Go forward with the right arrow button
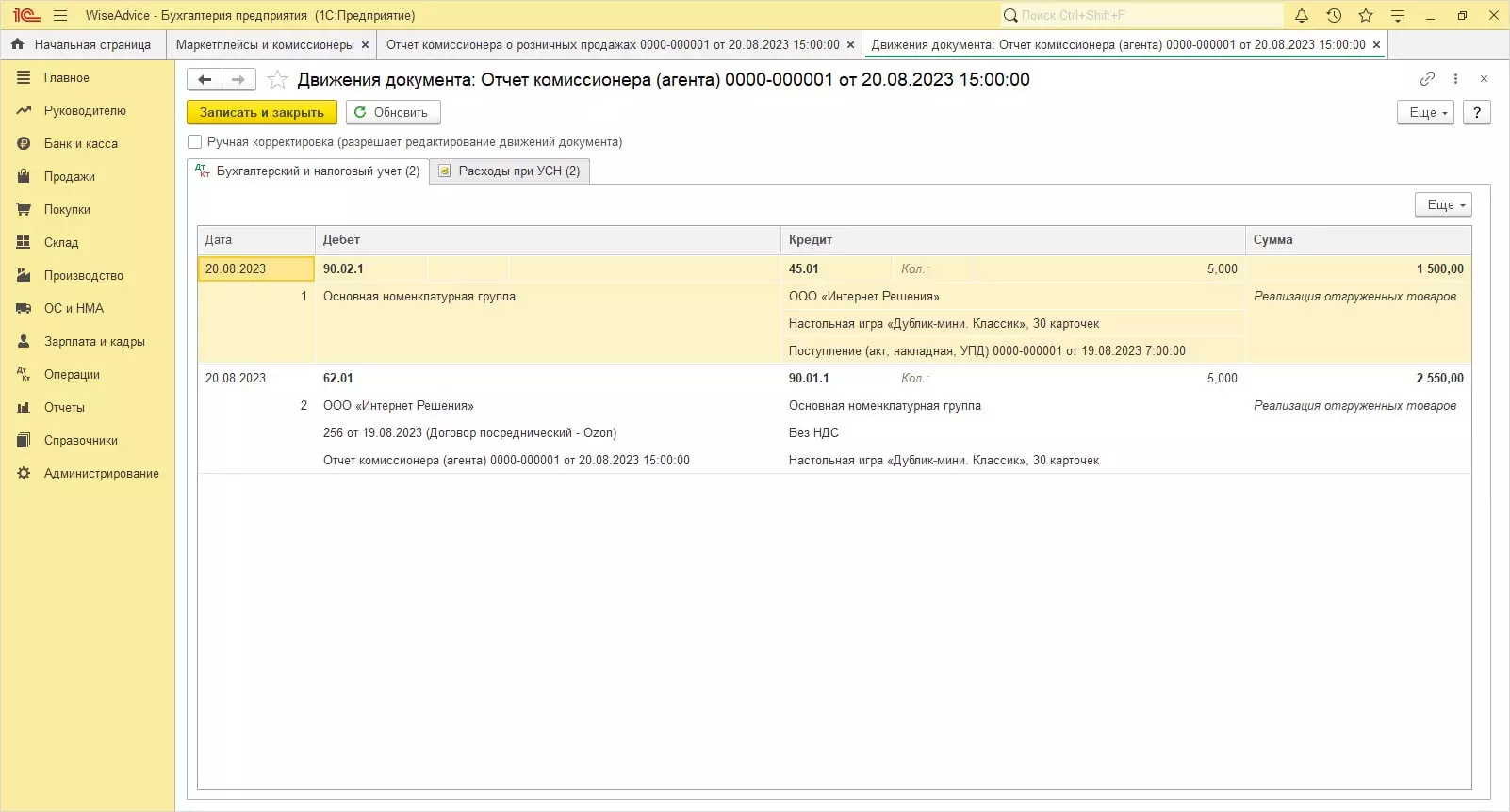The height and width of the screenshot is (812, 1510). 238,80
